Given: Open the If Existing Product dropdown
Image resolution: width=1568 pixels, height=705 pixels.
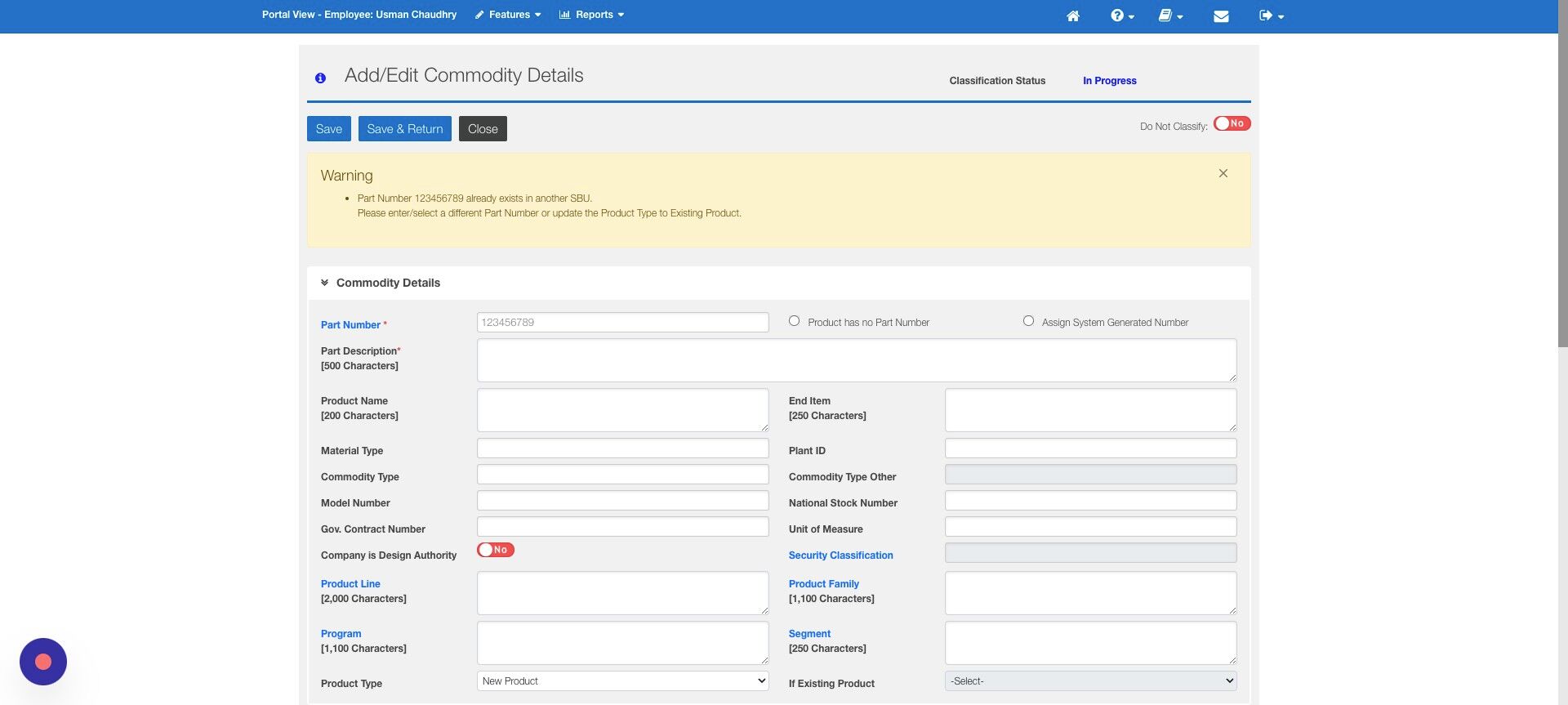Looking at the screenshot, I should [1090, 680].
